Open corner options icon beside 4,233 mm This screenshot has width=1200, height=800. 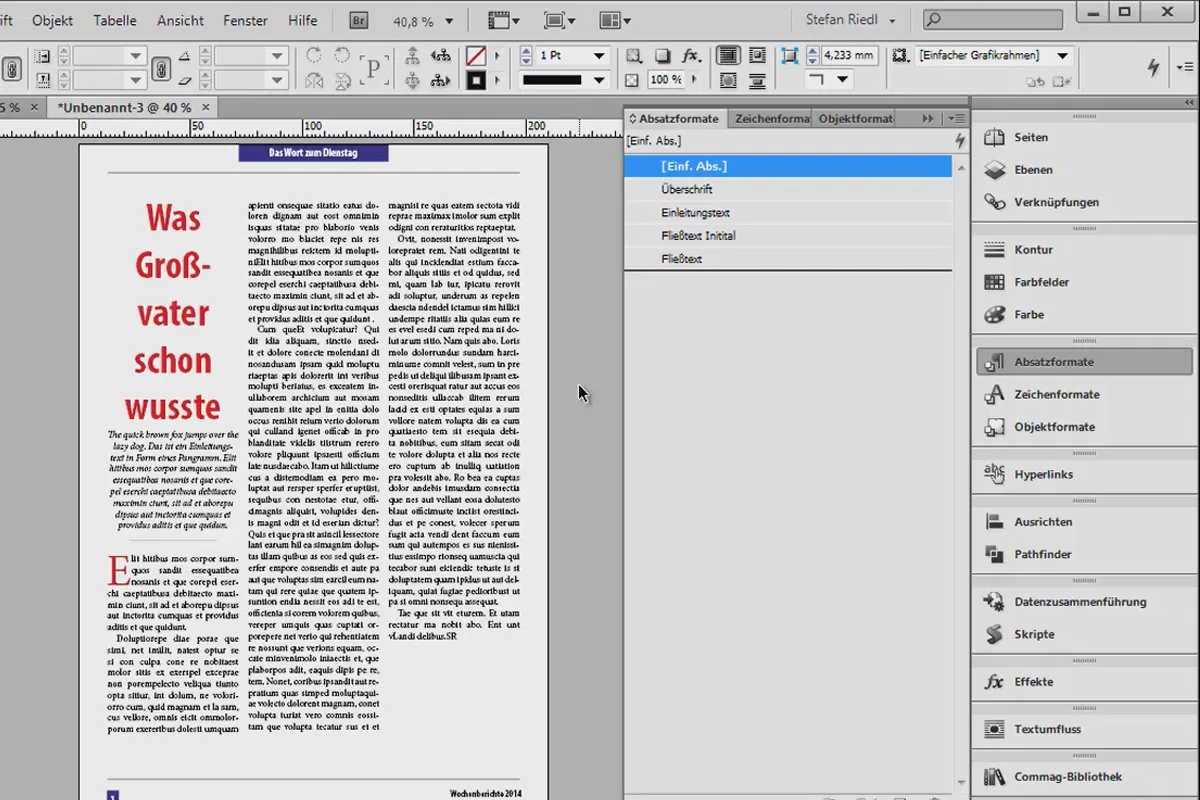pyautogui.click(x=791, y=56)
